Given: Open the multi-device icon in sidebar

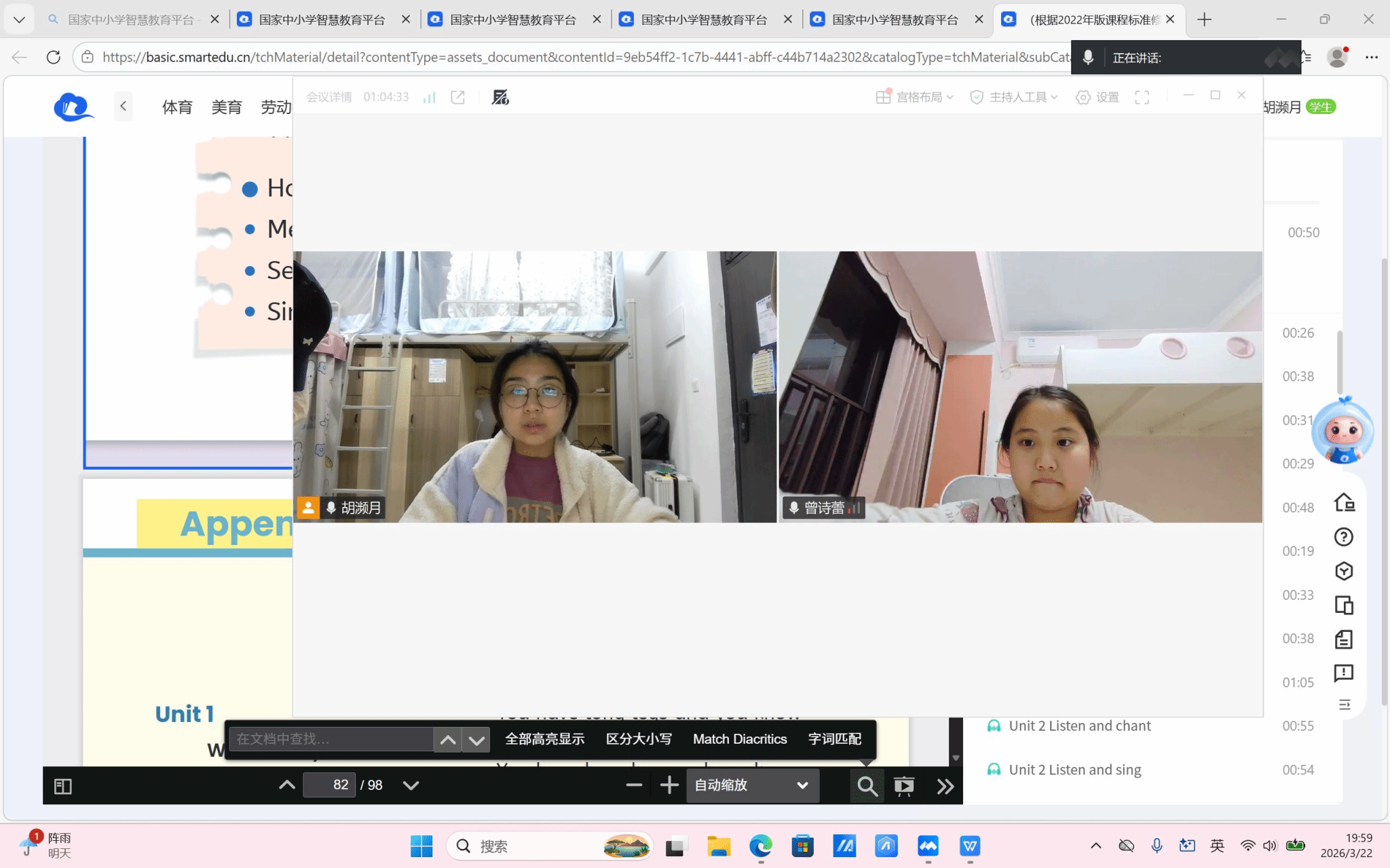Looking at the screenshot, I should [x=1344, y=605].
